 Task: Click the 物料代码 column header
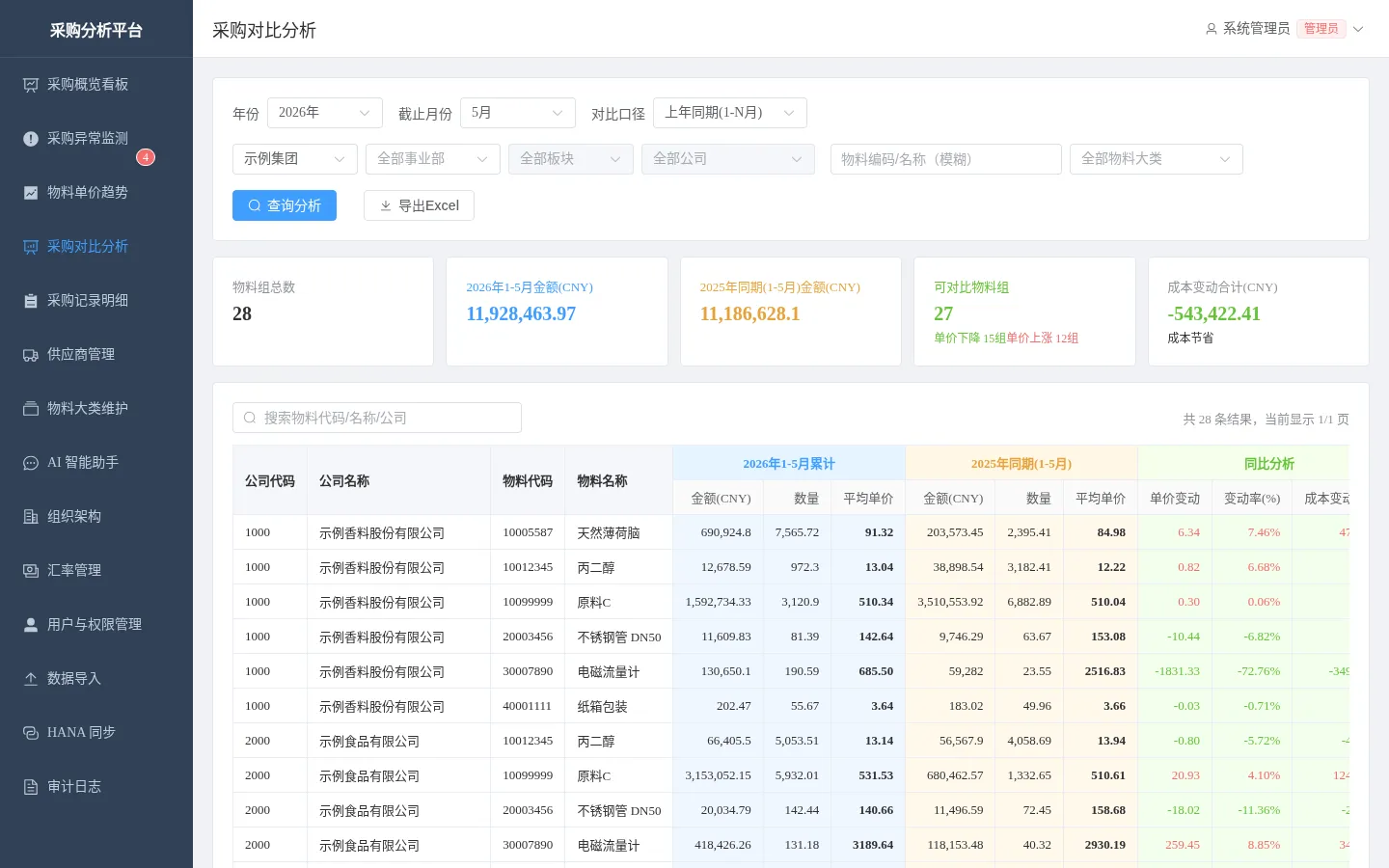[x=528, y=480]
